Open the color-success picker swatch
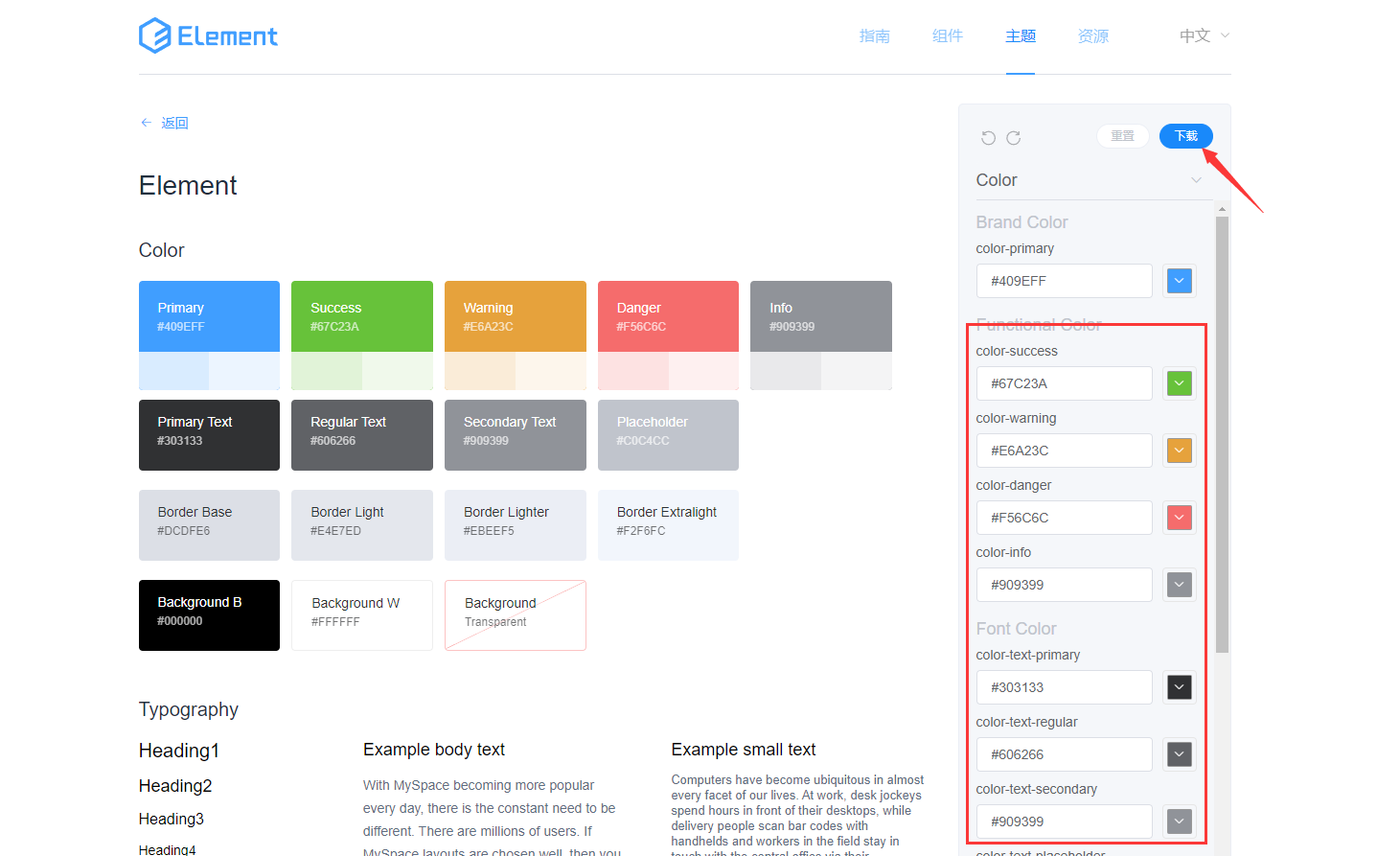Viewport: 1400px width, 856px height. (1180, 383)
